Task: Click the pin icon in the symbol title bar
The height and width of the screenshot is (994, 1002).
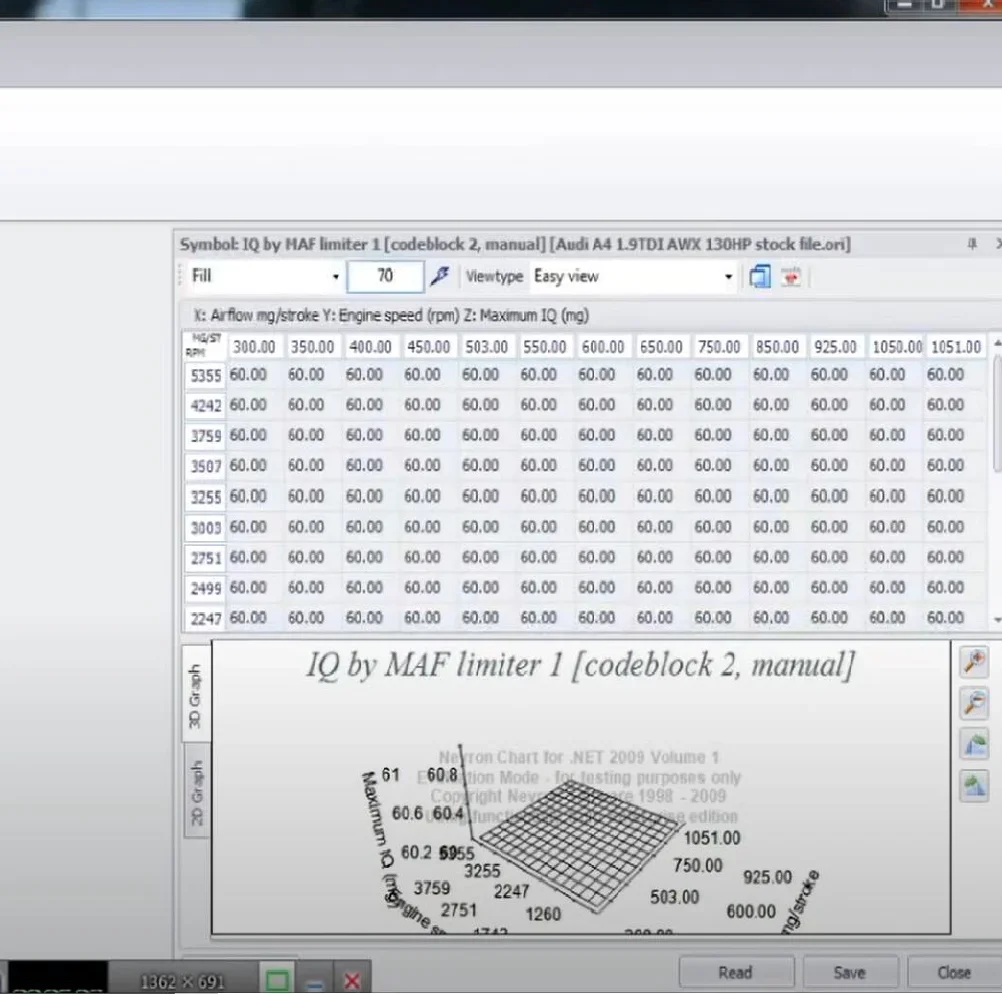Action: point(971,244)
